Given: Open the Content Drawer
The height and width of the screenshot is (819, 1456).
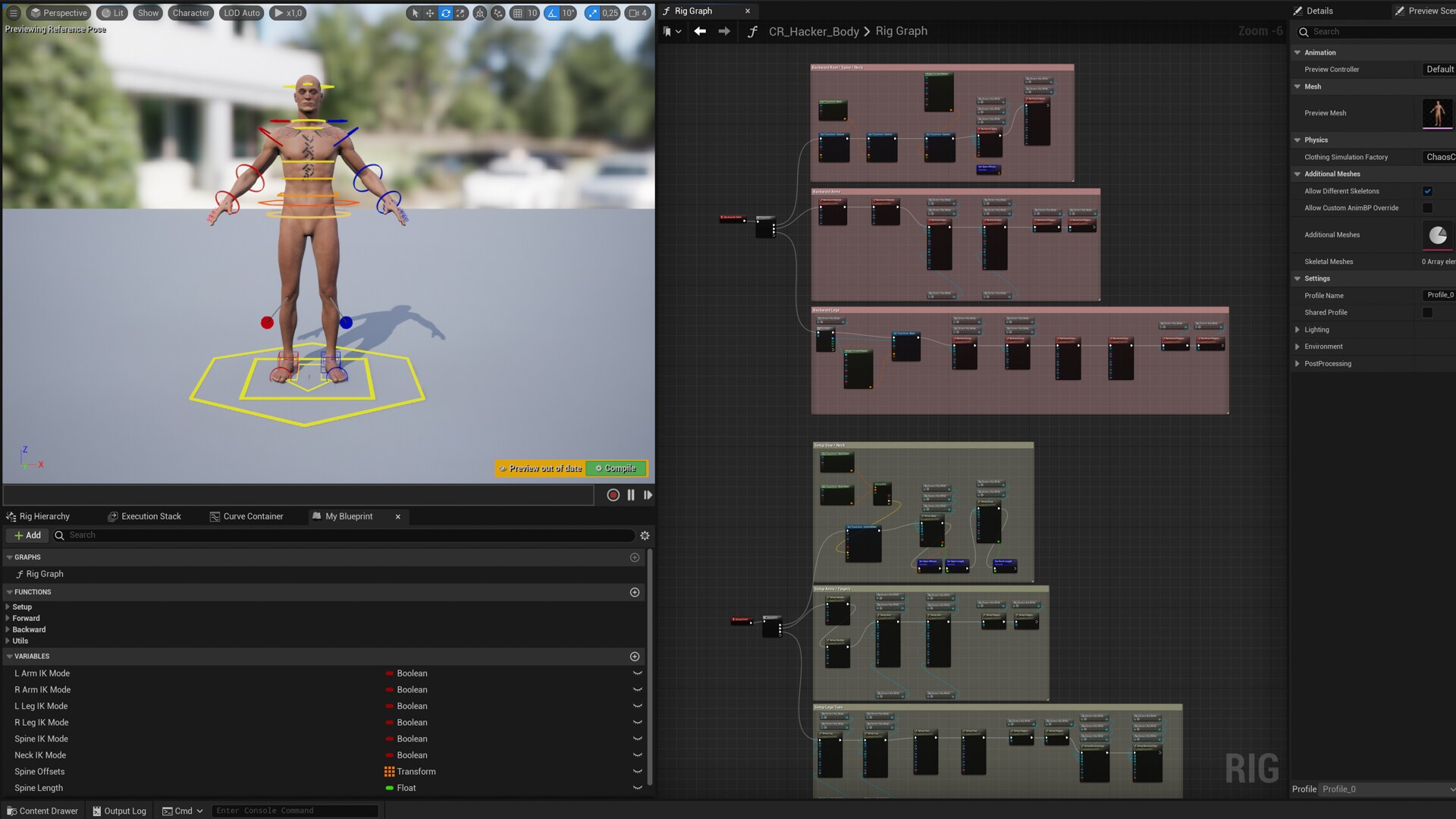Looking at the screenshot, I should (x=42, y=811).
